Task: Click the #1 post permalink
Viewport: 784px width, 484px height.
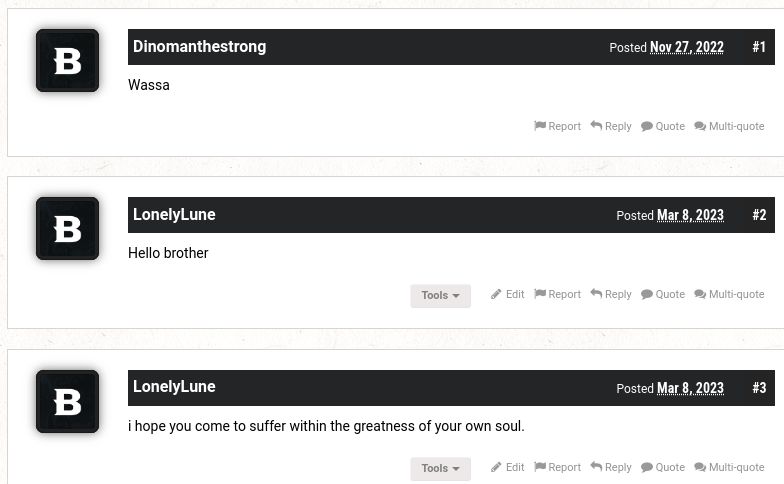Action: point(759,47)
